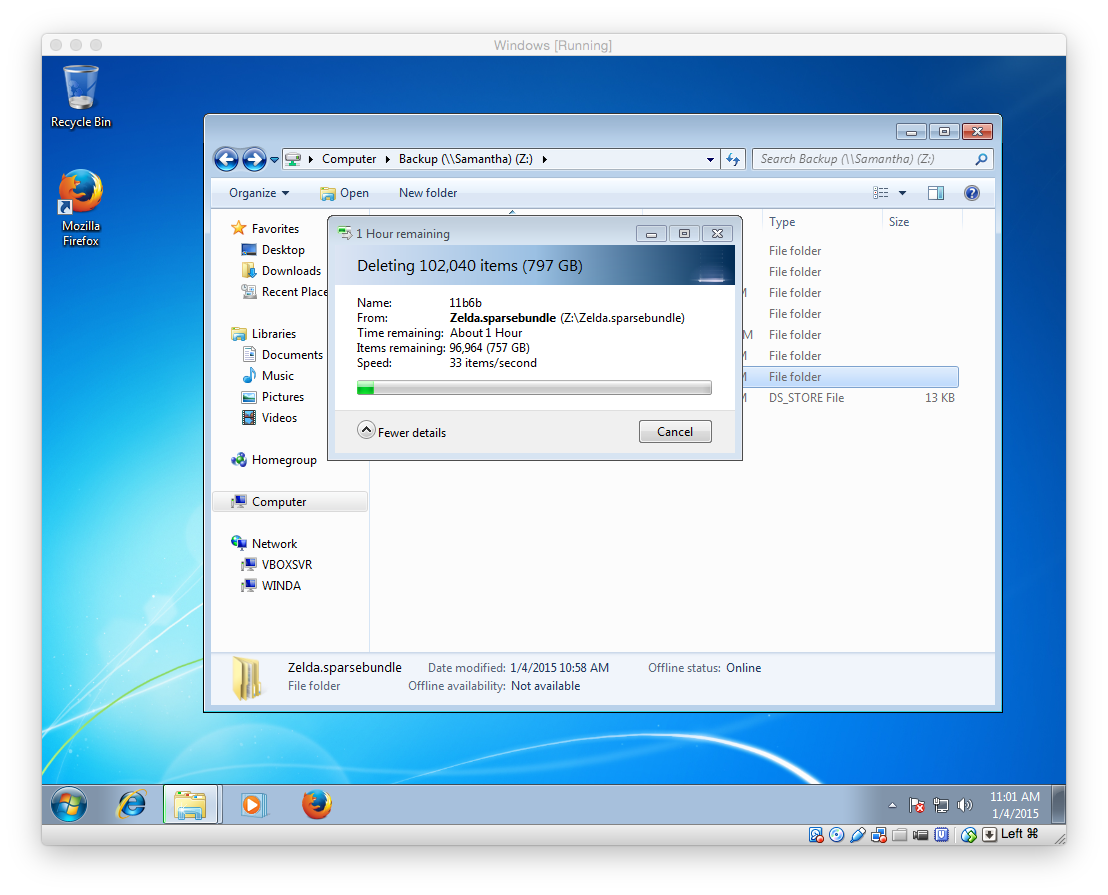Show hidden tray icons
This screenshot has height=895, width=1108.
pyautogui.click(x=892, y=805)
